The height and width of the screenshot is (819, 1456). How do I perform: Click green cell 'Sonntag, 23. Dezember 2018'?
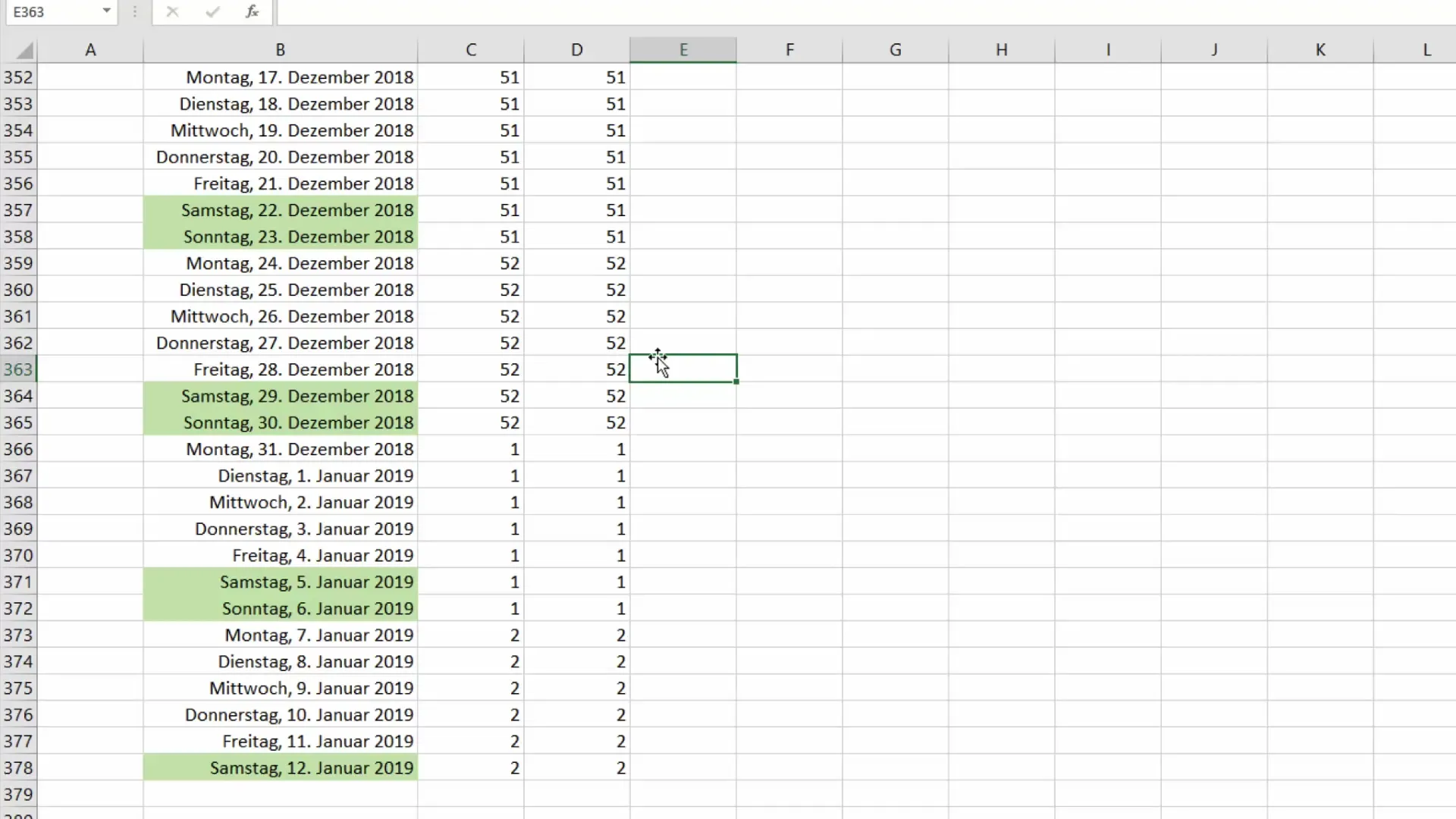281,237
